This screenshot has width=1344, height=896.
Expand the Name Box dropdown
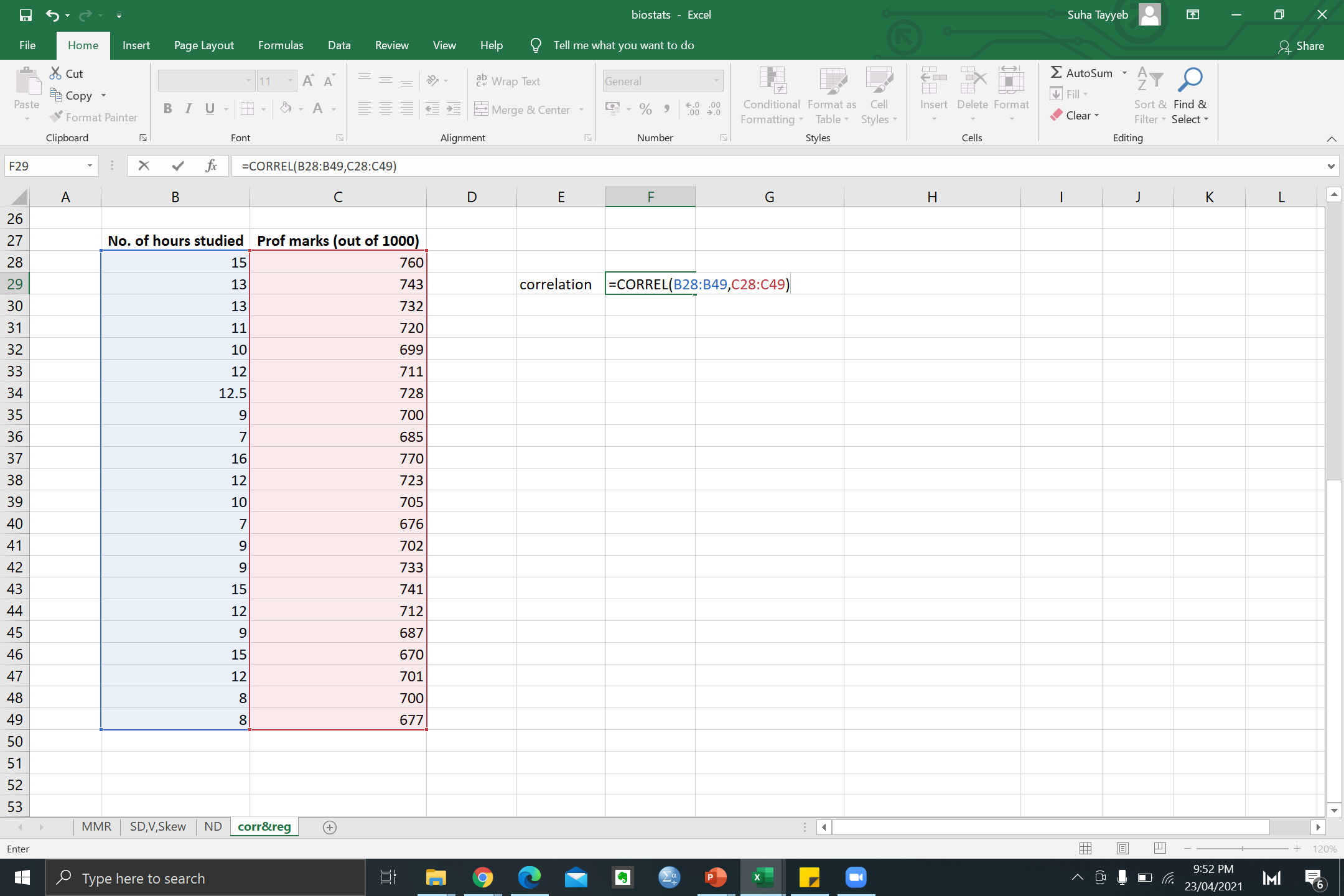coord(90,166)
